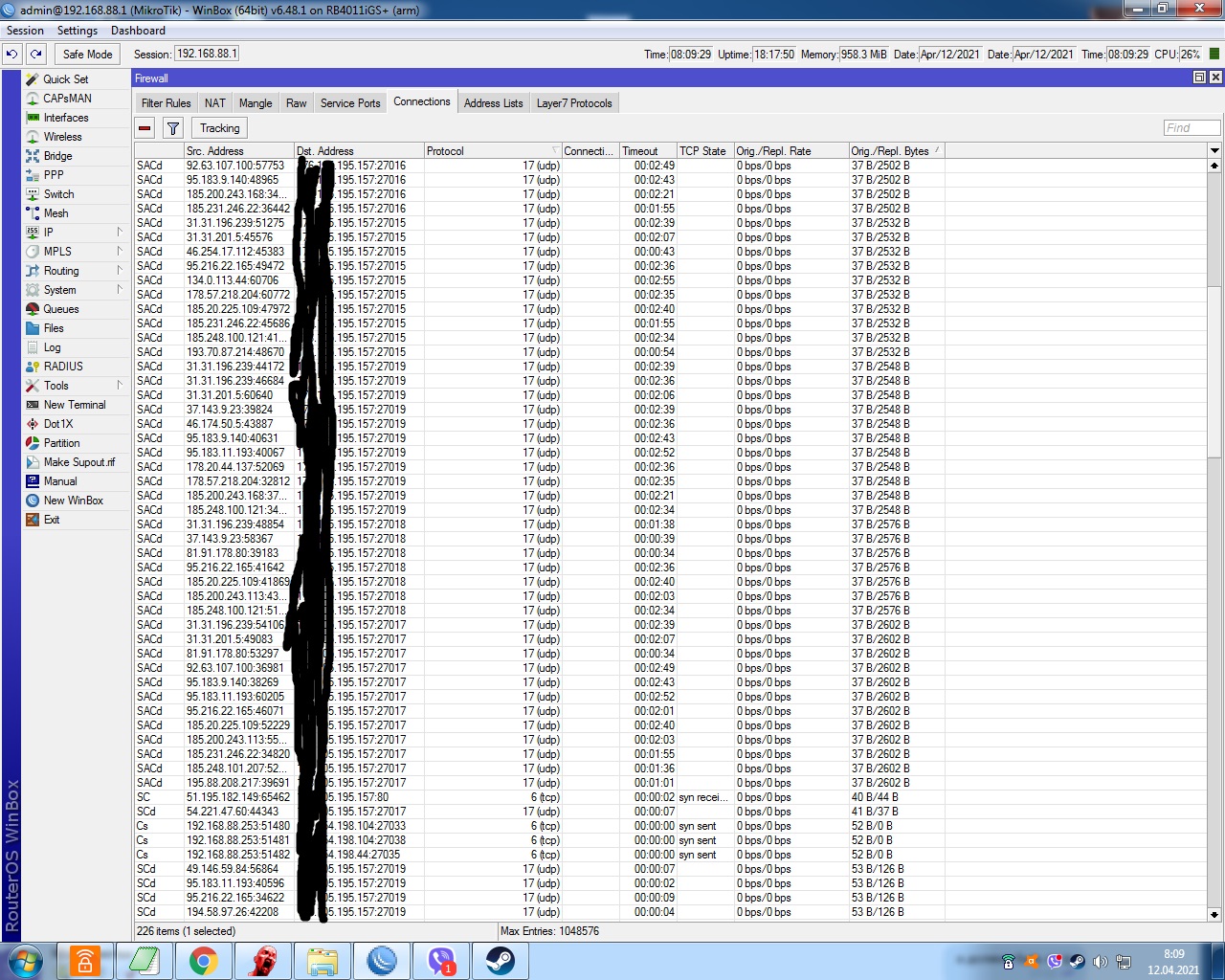Open the filter funnel icon
This screenshot has height=980, width=1225.
point(172,128)
